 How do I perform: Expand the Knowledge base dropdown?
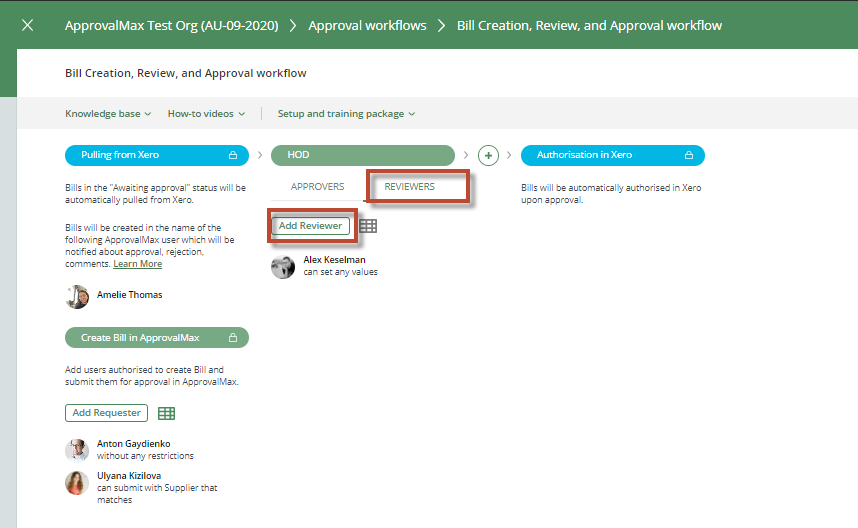point(108,114)
